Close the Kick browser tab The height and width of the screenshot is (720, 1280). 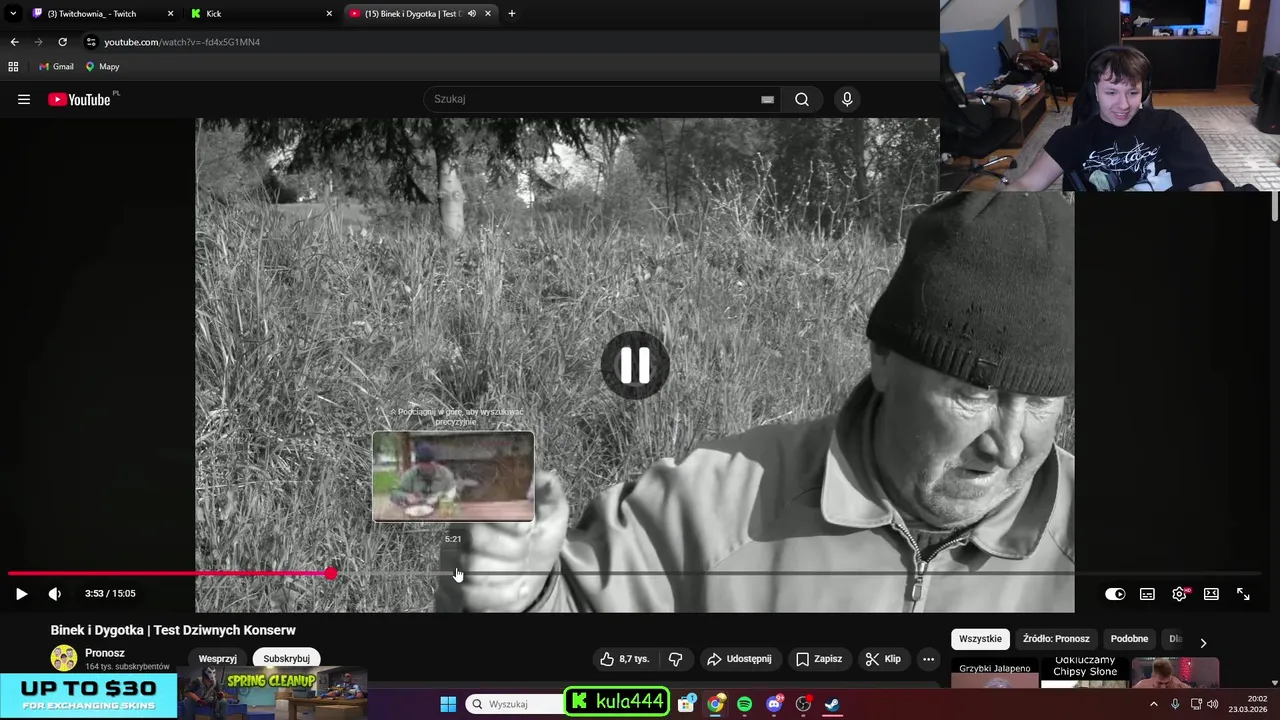tap(329, 14)
